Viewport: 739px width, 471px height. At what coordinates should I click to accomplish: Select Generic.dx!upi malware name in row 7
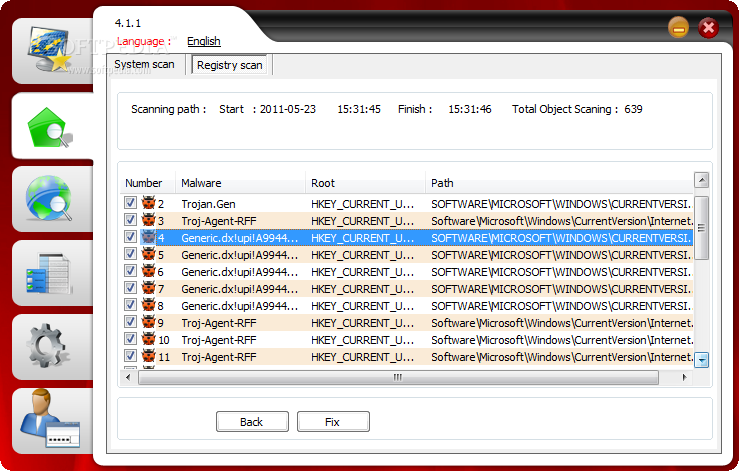[x=239, y=289]
